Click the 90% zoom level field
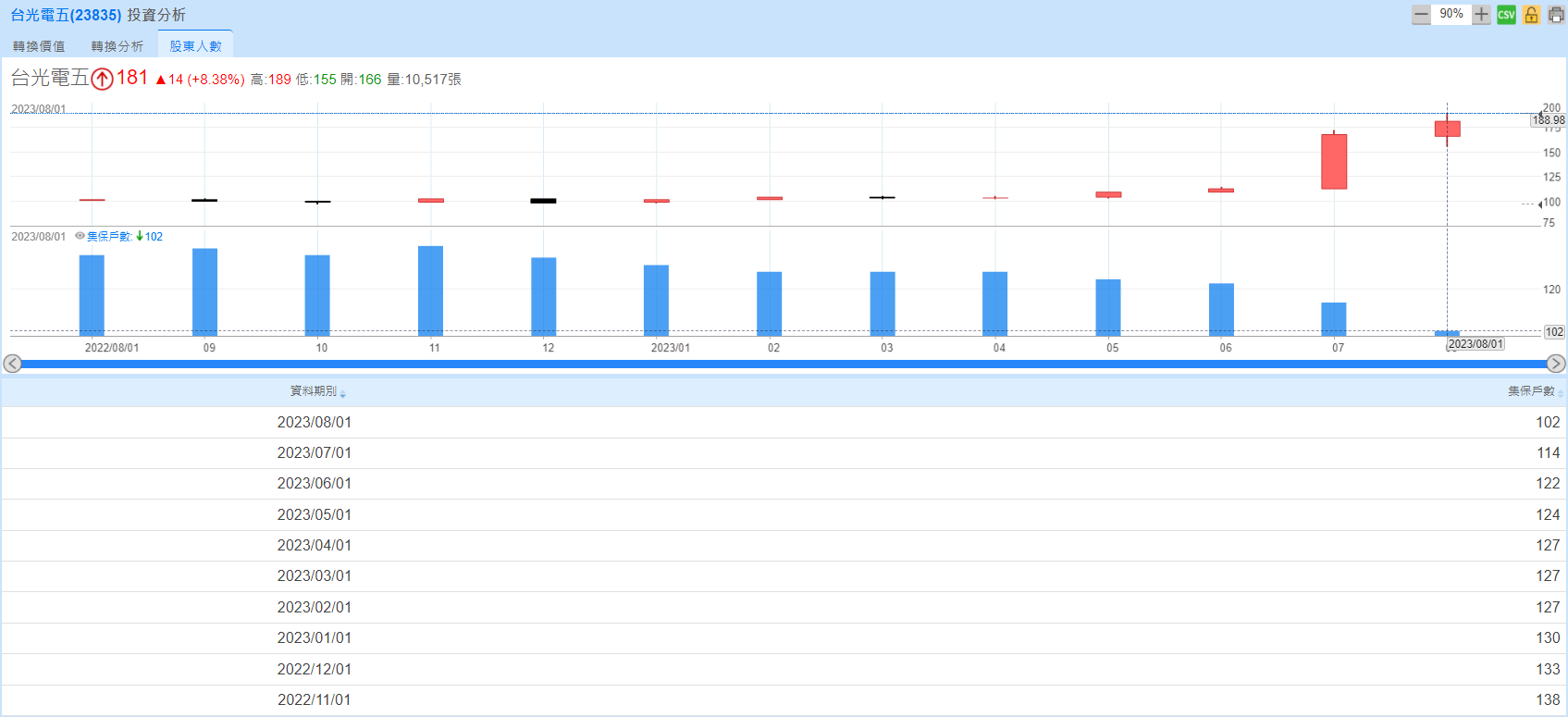1568x717 pixels. (x=1451, y=15)
